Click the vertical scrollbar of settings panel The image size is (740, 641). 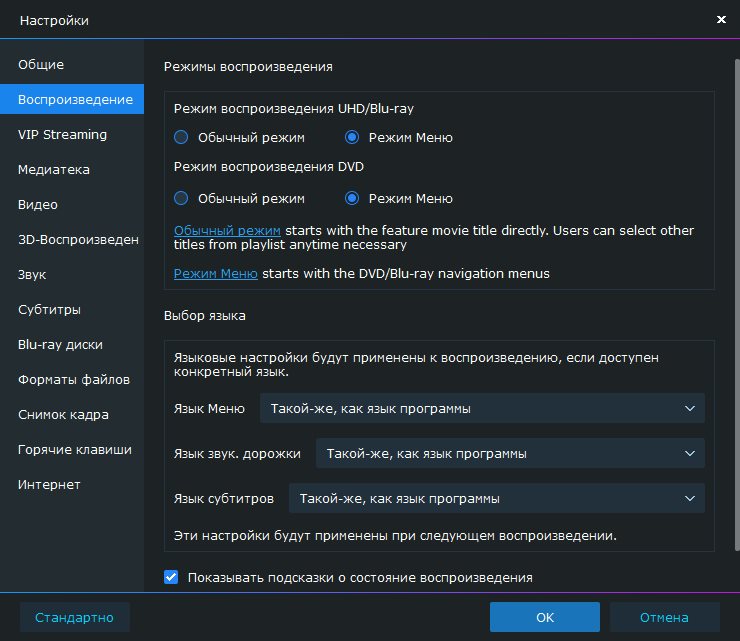click(737, 305)
